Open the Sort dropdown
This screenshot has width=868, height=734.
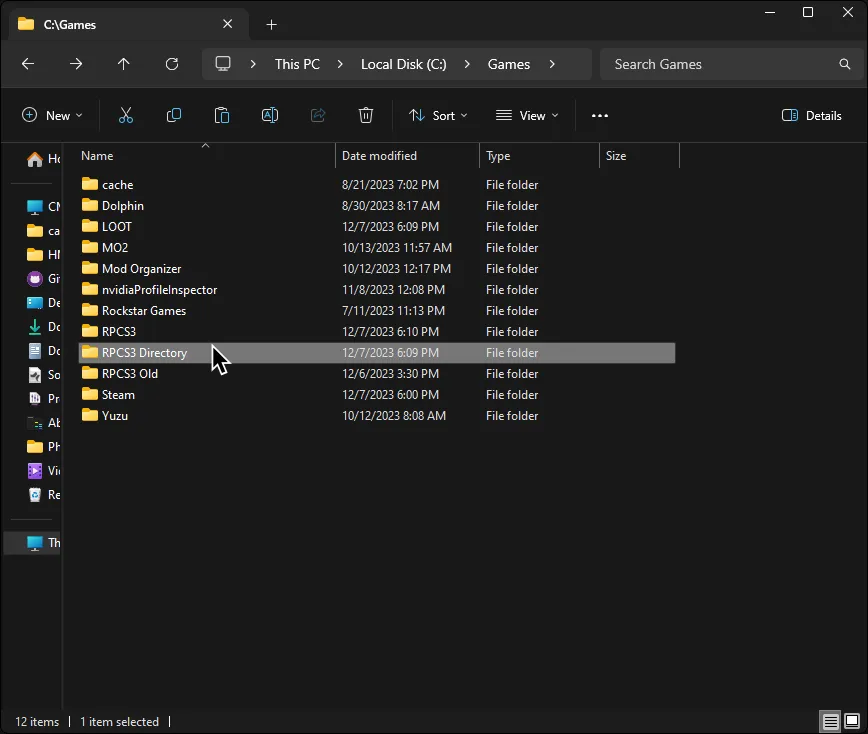pyautogui.click(x=438, y=115)
